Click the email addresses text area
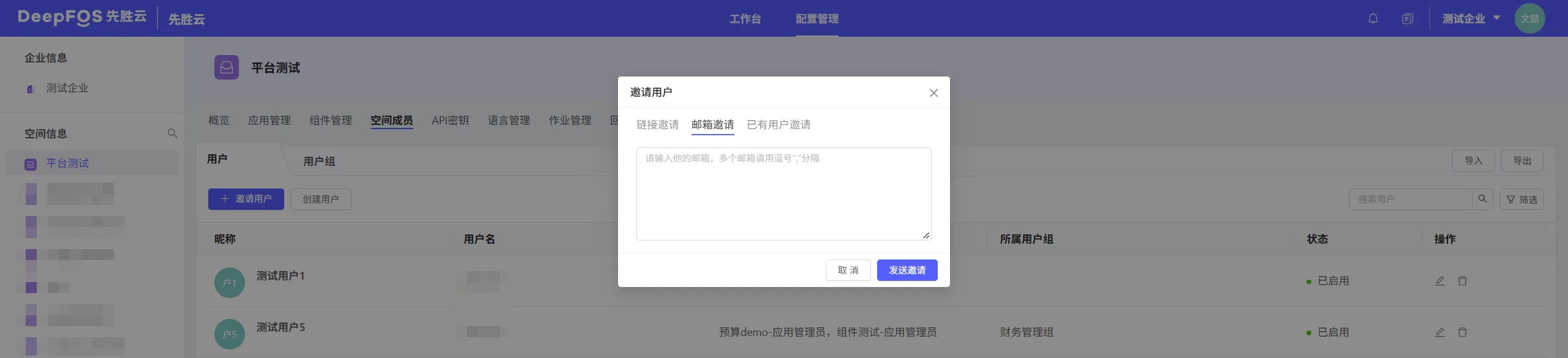 [784, 193]
